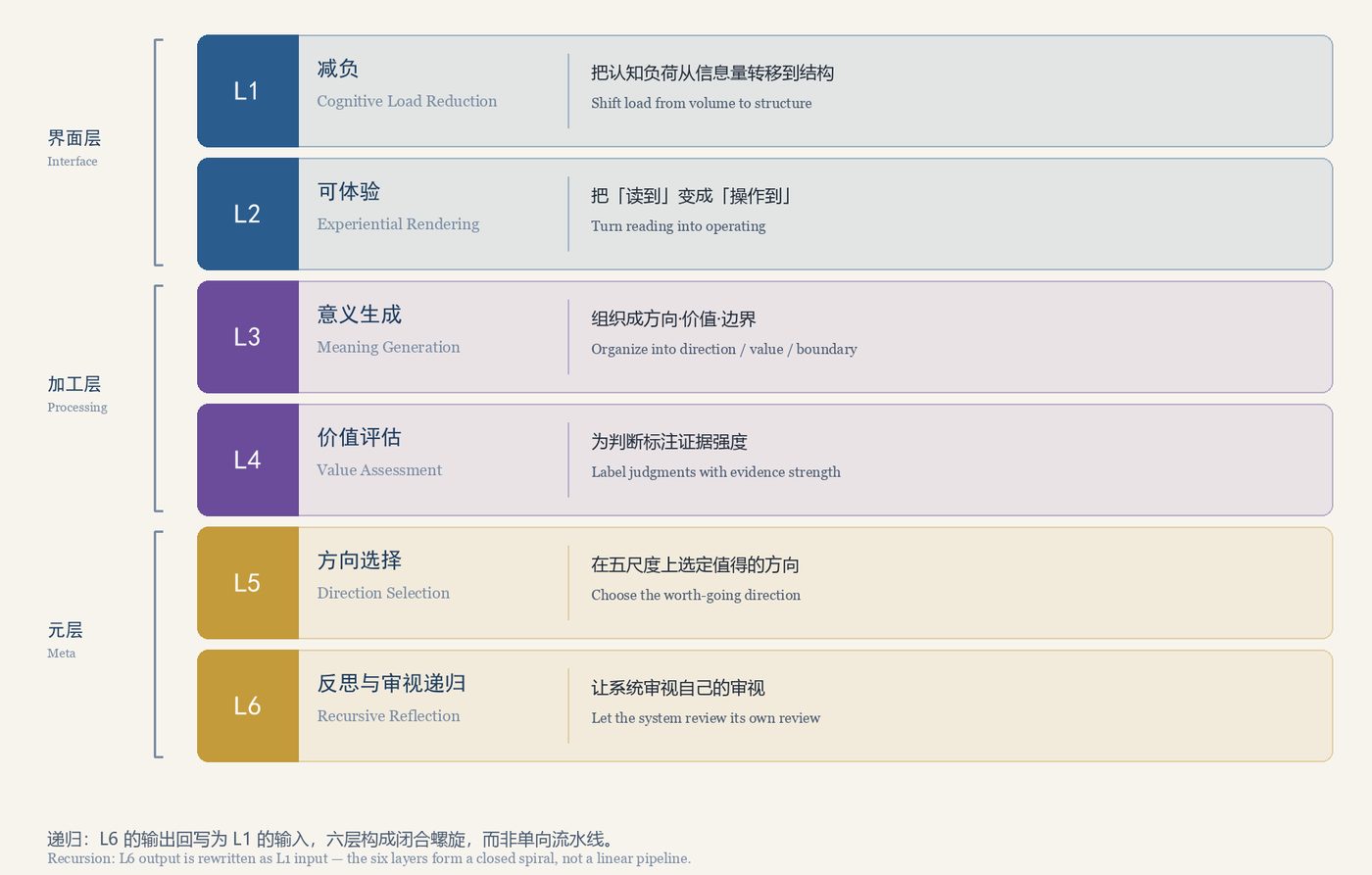Image resolution: width=1372 pixels, height=875 pixels.
Task: Select the subtitle Meaning Generation
Action: tap(388, 347)
